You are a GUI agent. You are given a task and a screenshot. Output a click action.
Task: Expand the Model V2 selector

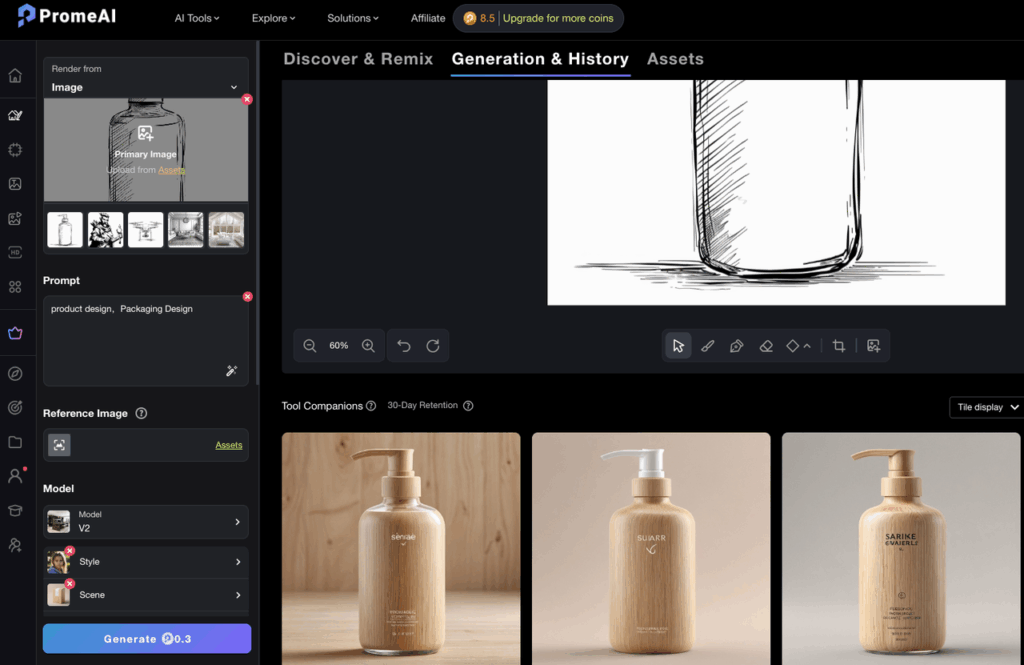[x=146, y=521]
